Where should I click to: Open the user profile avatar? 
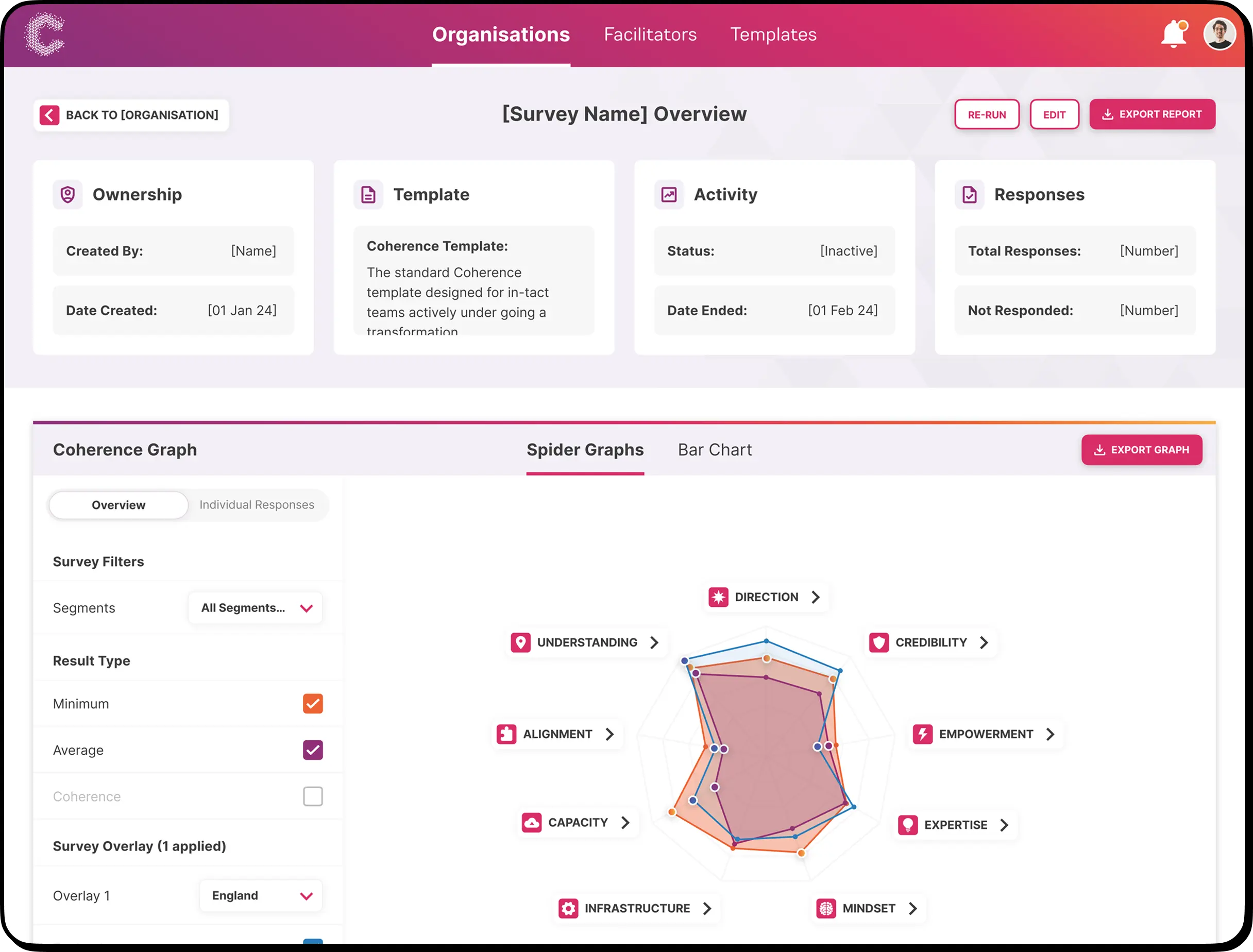(x=1219, y=34)
